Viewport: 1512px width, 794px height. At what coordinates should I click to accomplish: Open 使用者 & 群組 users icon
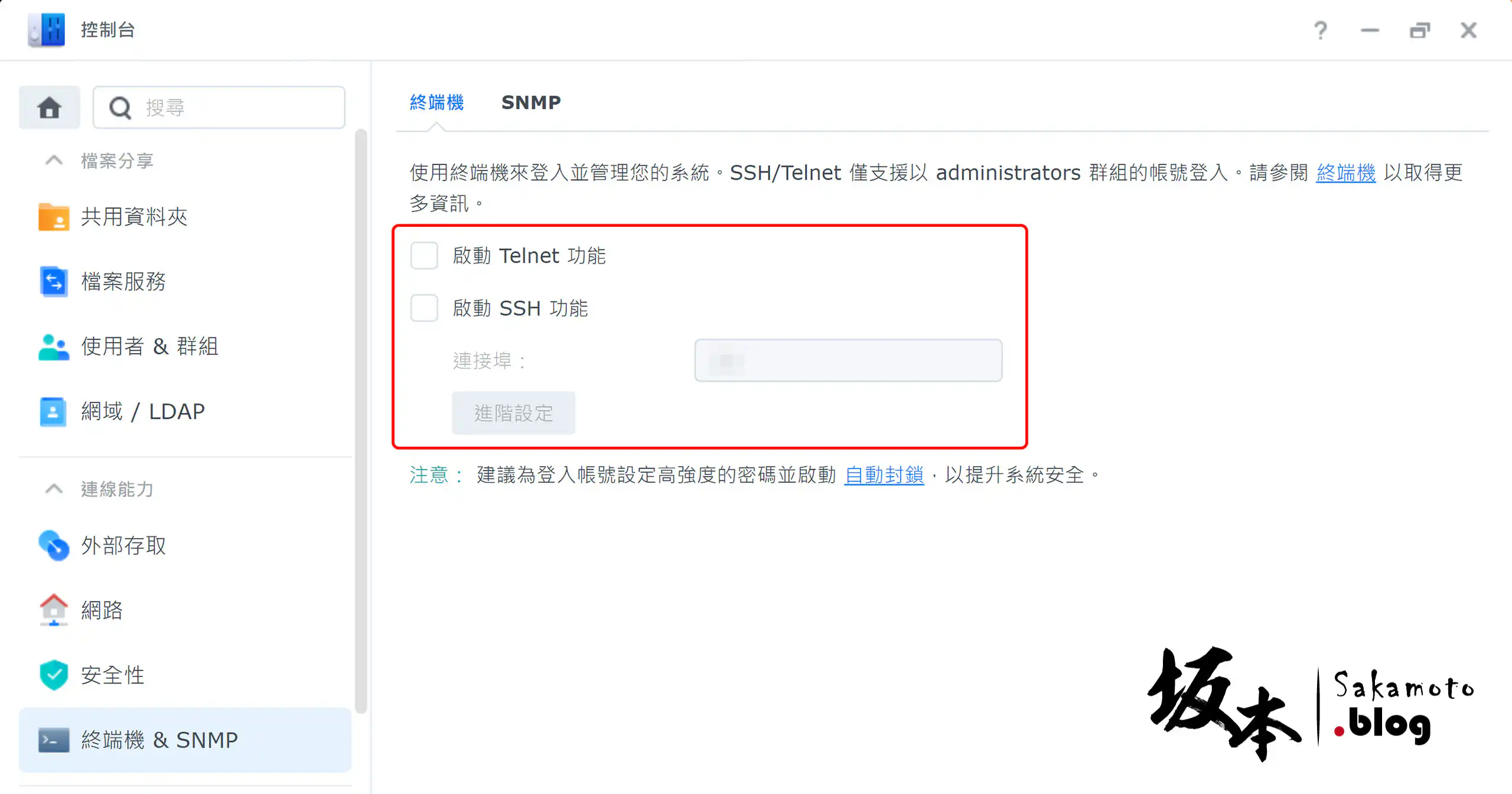[53, 346]
